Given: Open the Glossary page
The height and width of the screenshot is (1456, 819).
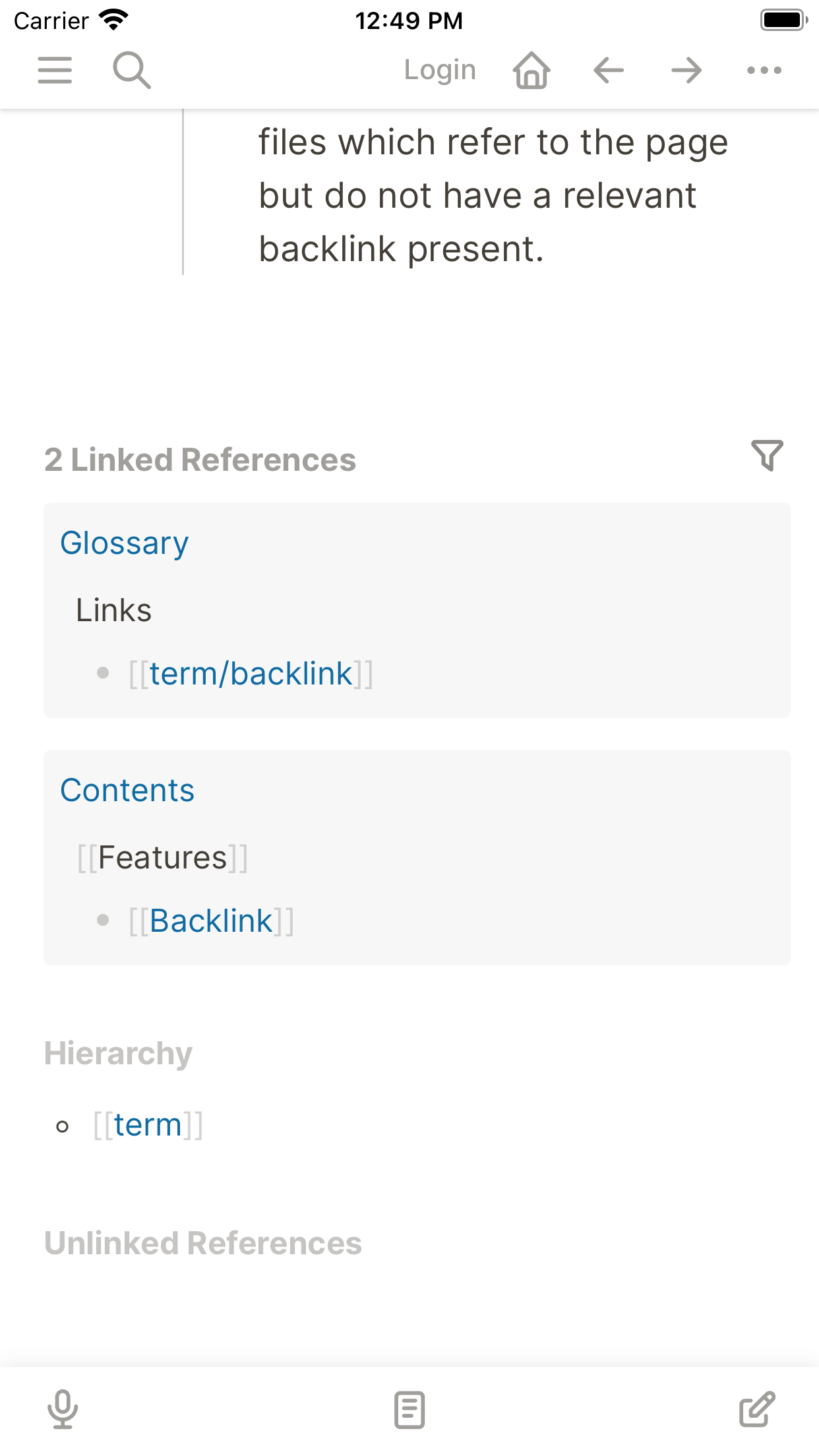Looking at the screenshot, I should (x=124, y=543).
